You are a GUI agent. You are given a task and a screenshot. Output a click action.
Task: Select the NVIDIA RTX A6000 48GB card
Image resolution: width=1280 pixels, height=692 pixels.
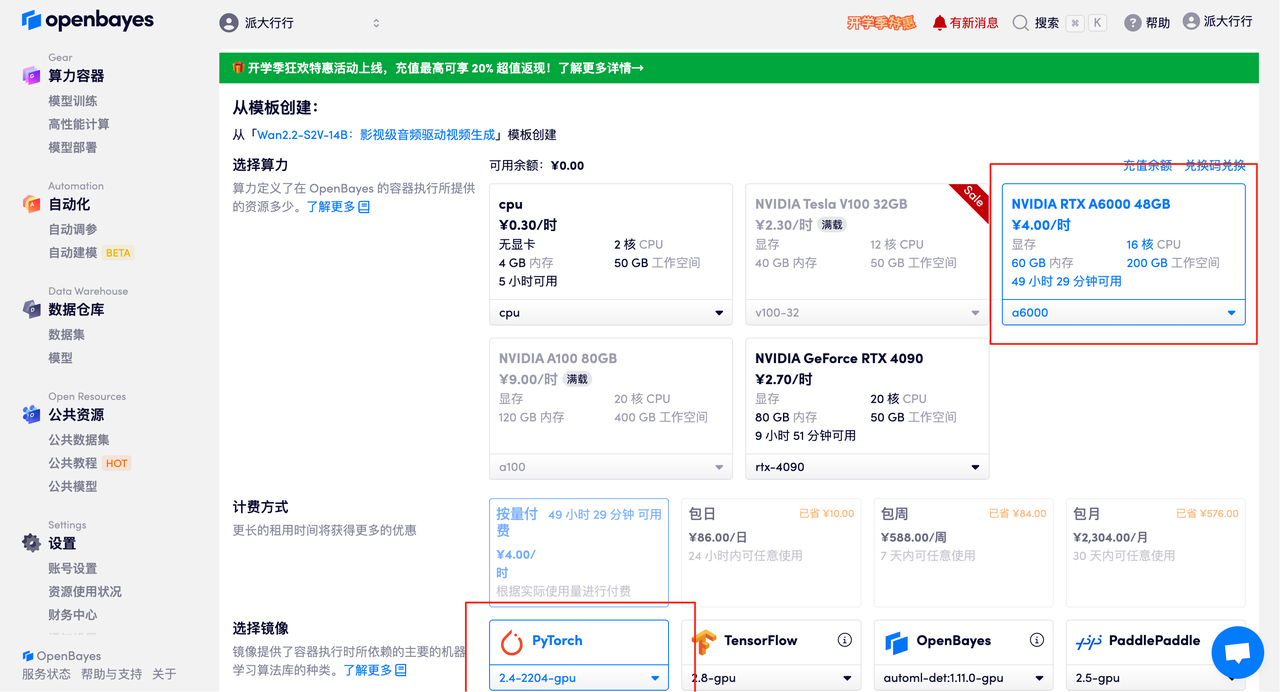click(x=1124, y=243)
